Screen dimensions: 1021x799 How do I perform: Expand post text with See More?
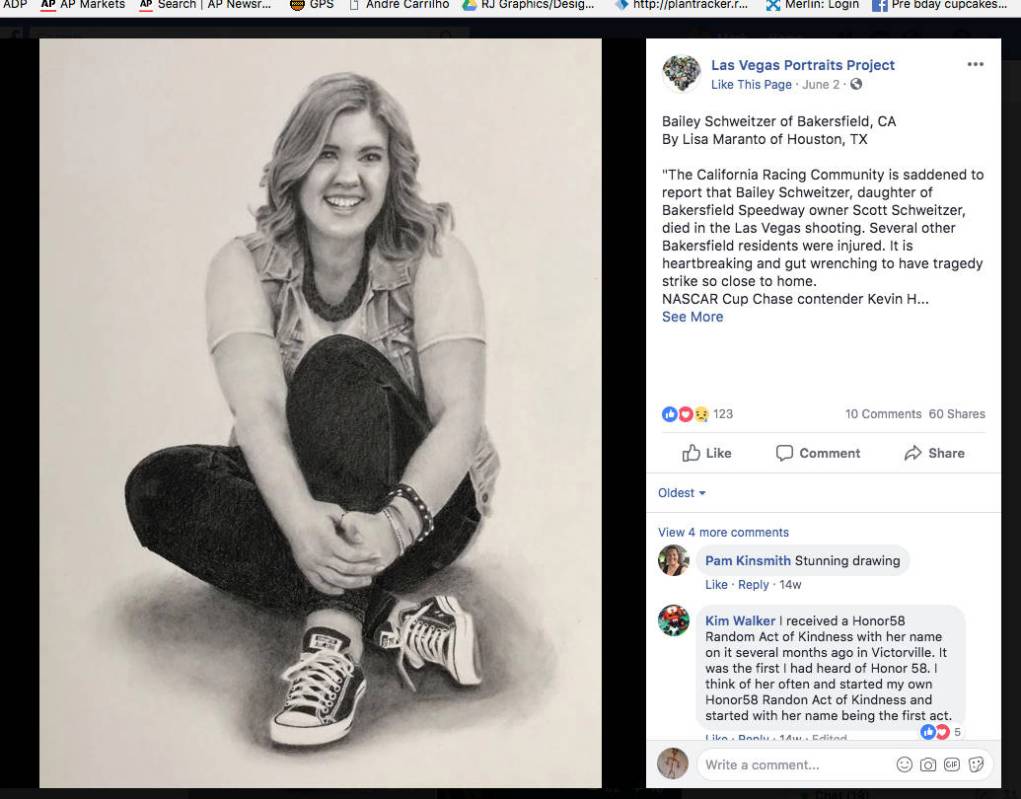pos(692,317)
